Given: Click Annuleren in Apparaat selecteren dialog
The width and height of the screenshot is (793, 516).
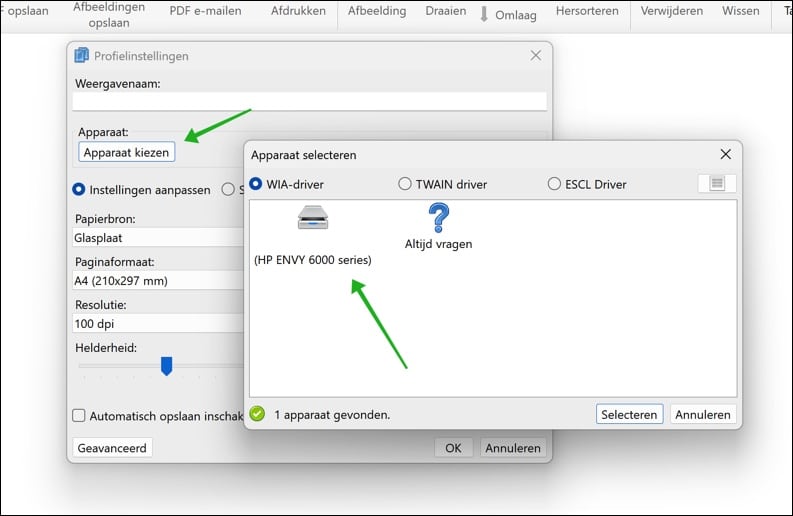Looking at the screenshot, I should (x=703, y=414).
